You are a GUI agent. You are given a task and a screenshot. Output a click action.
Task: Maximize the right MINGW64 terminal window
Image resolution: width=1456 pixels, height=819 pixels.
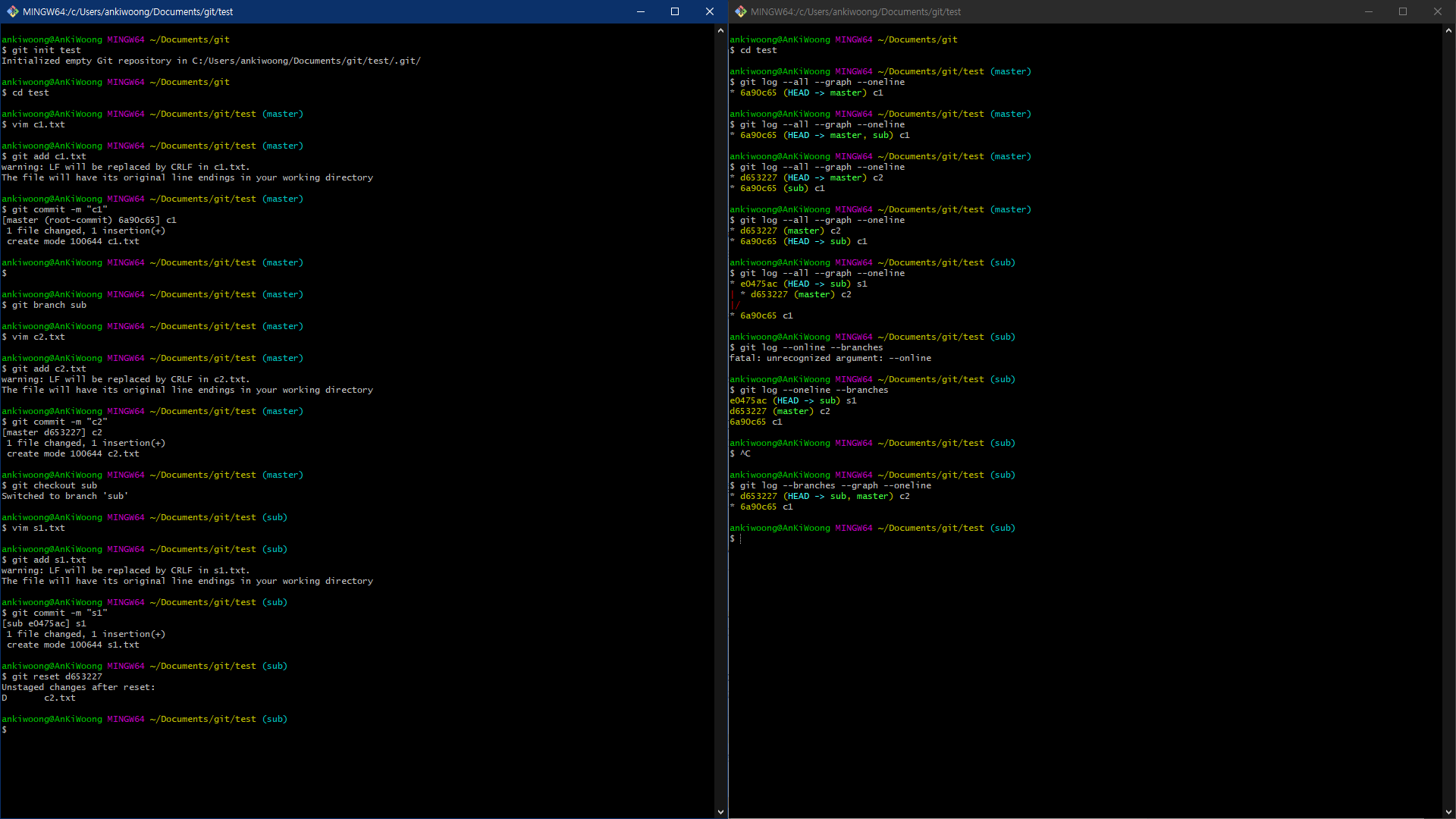1403,11
